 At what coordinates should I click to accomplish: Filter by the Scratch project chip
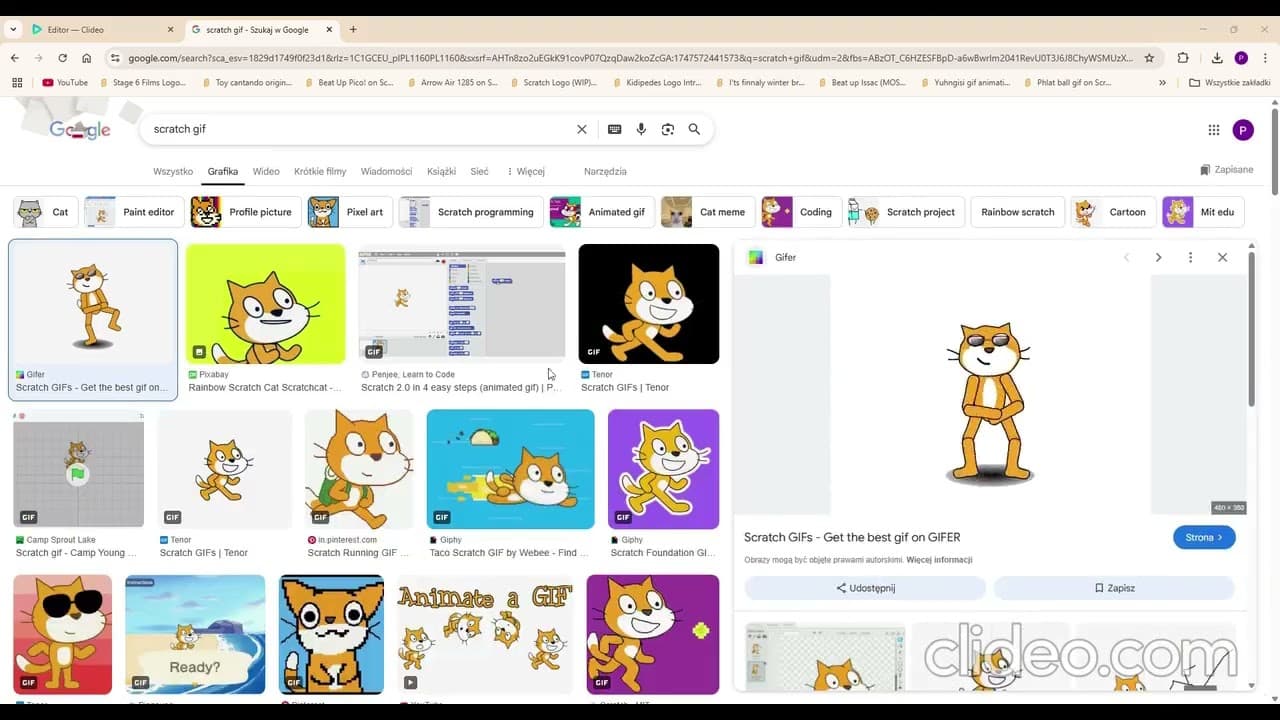click(906, 212)
